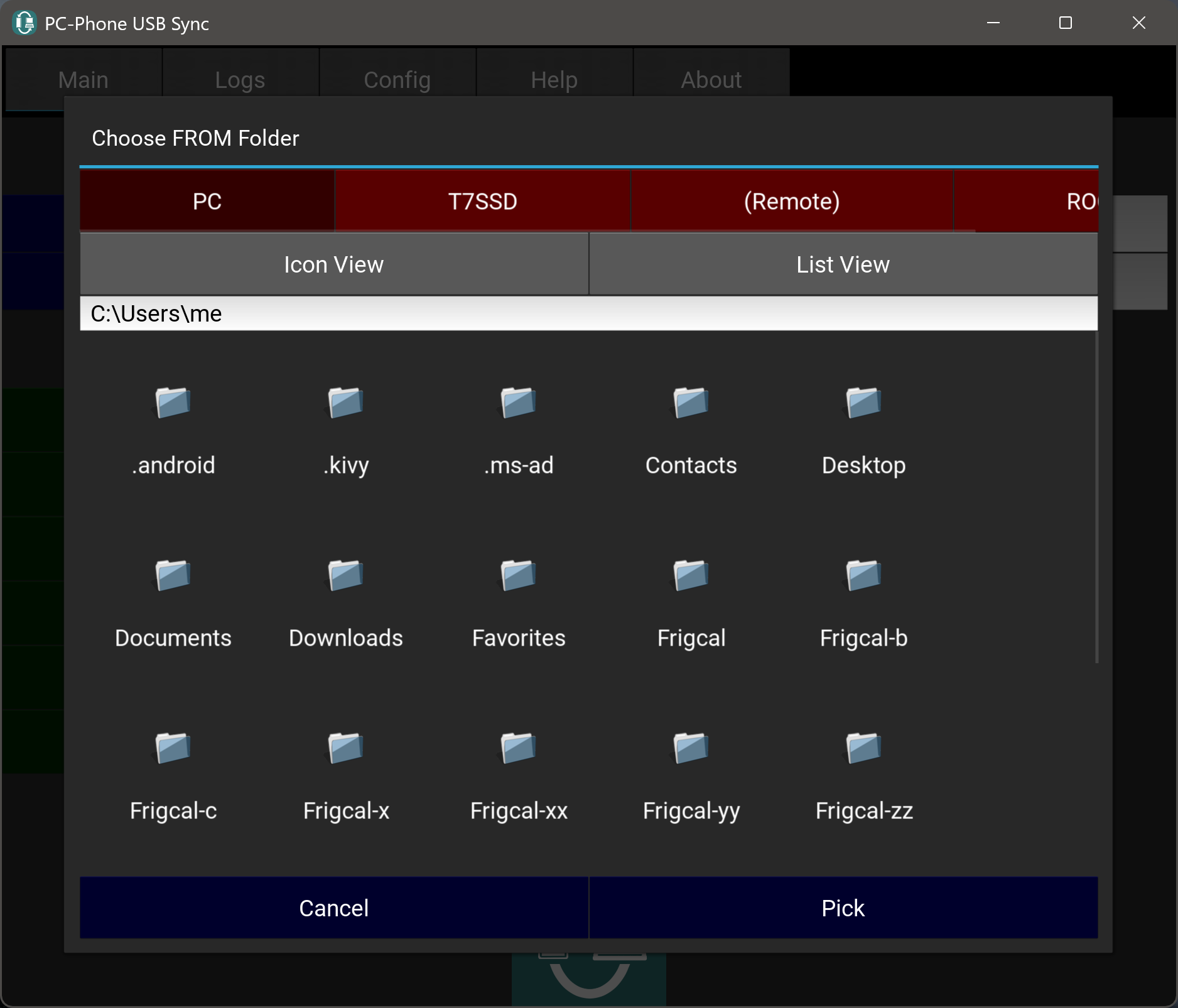Click the C:\Users\me path field
Image resolution: width=1178 pixels, height=1008 pixels.
click(x=588, y=313)
